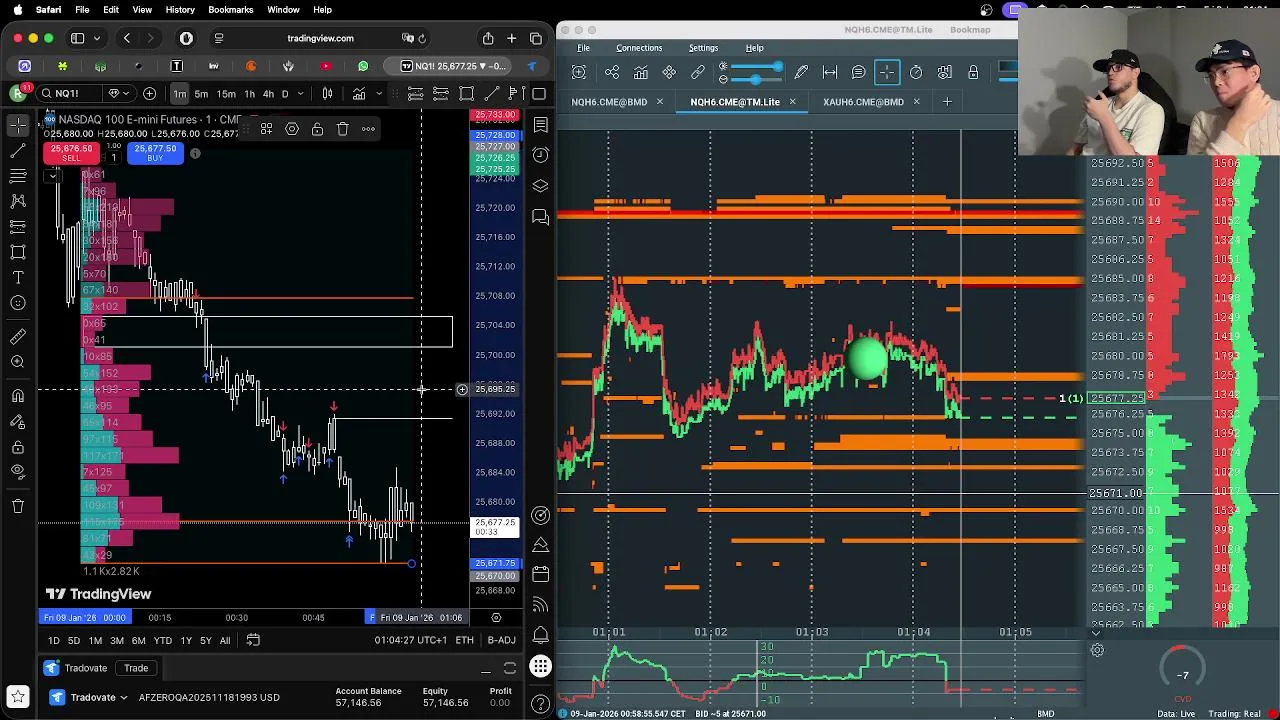Adjust the Bookmap lower contrast slider
This screenshot has height=720, width=1280.
756,78
